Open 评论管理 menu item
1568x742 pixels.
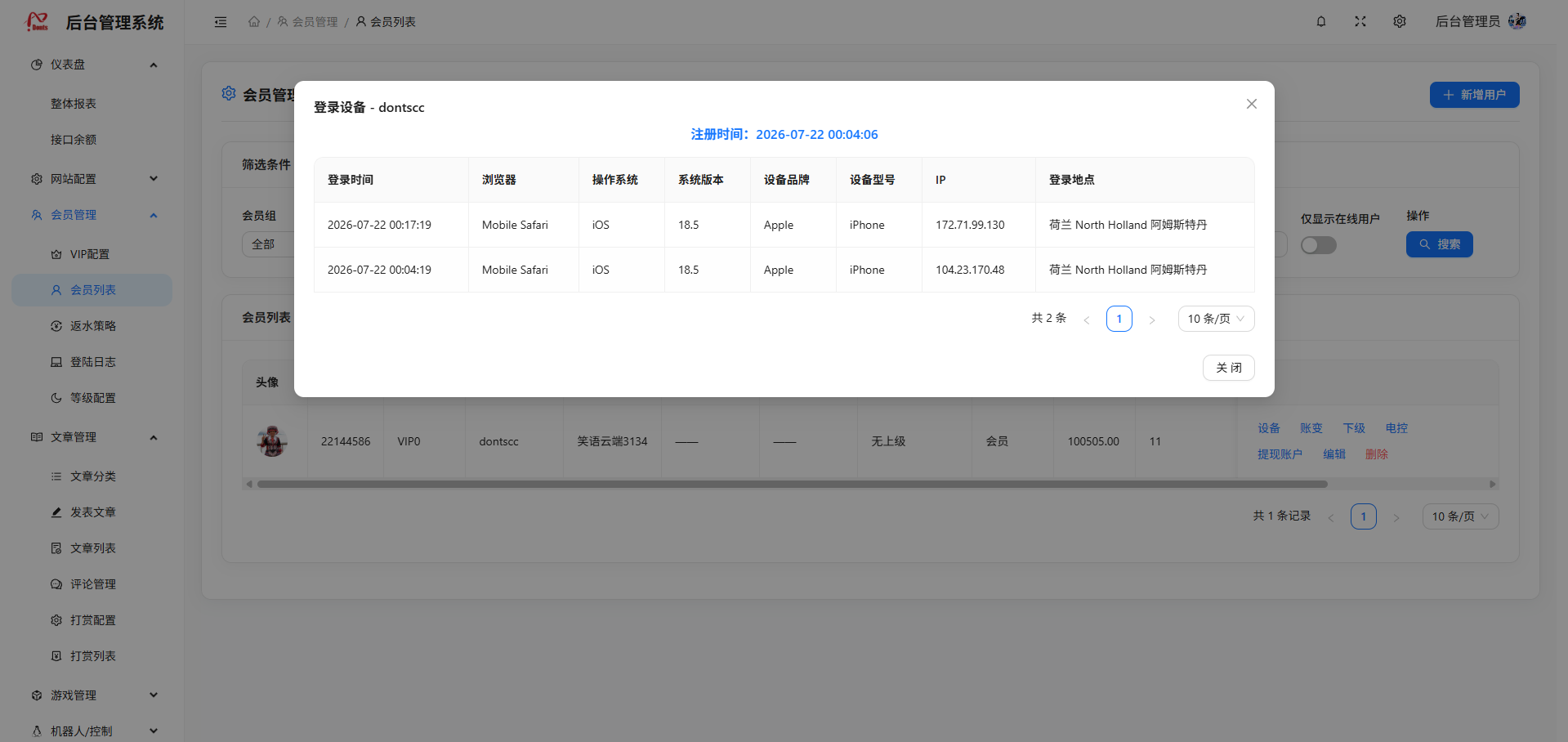point(92,584)
